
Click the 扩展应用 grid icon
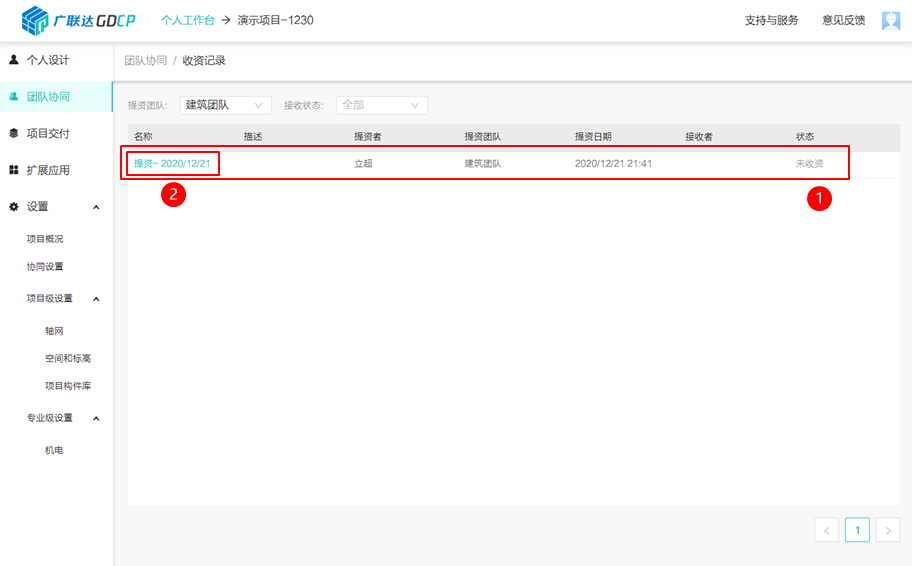[14, 170]
